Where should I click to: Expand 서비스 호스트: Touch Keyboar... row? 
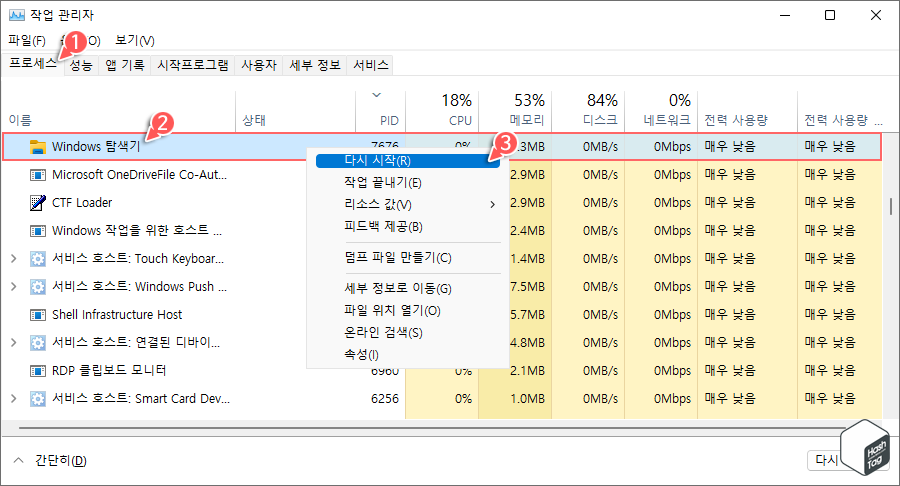tap(14, 259)
